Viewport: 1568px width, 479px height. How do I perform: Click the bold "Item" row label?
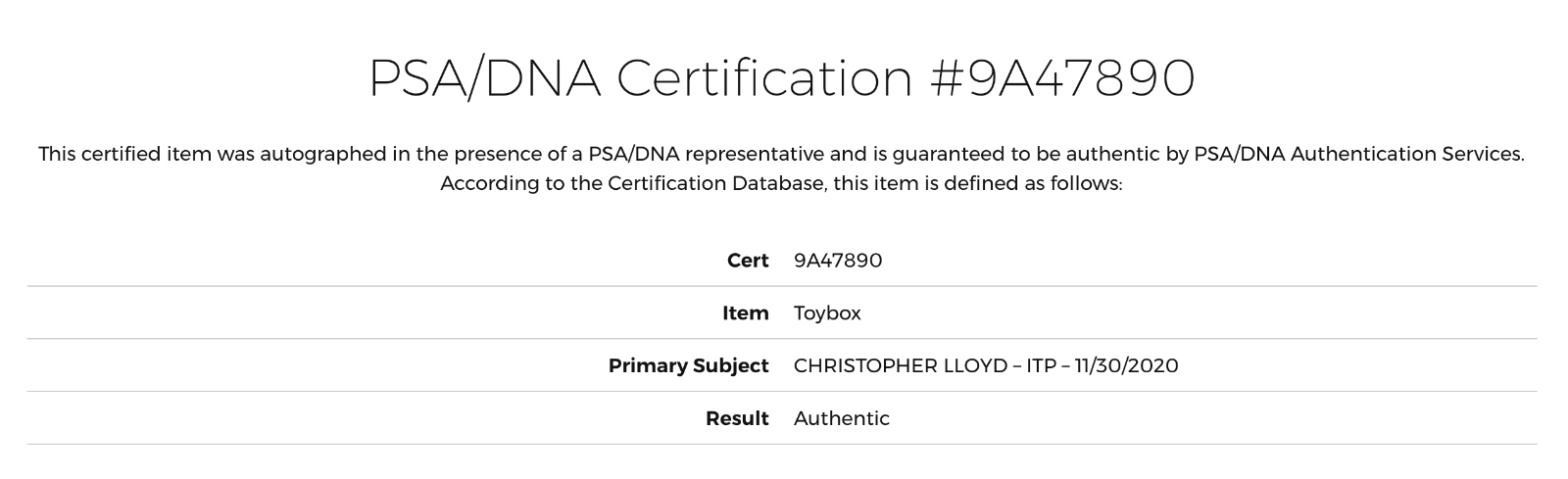click(746, 313)
